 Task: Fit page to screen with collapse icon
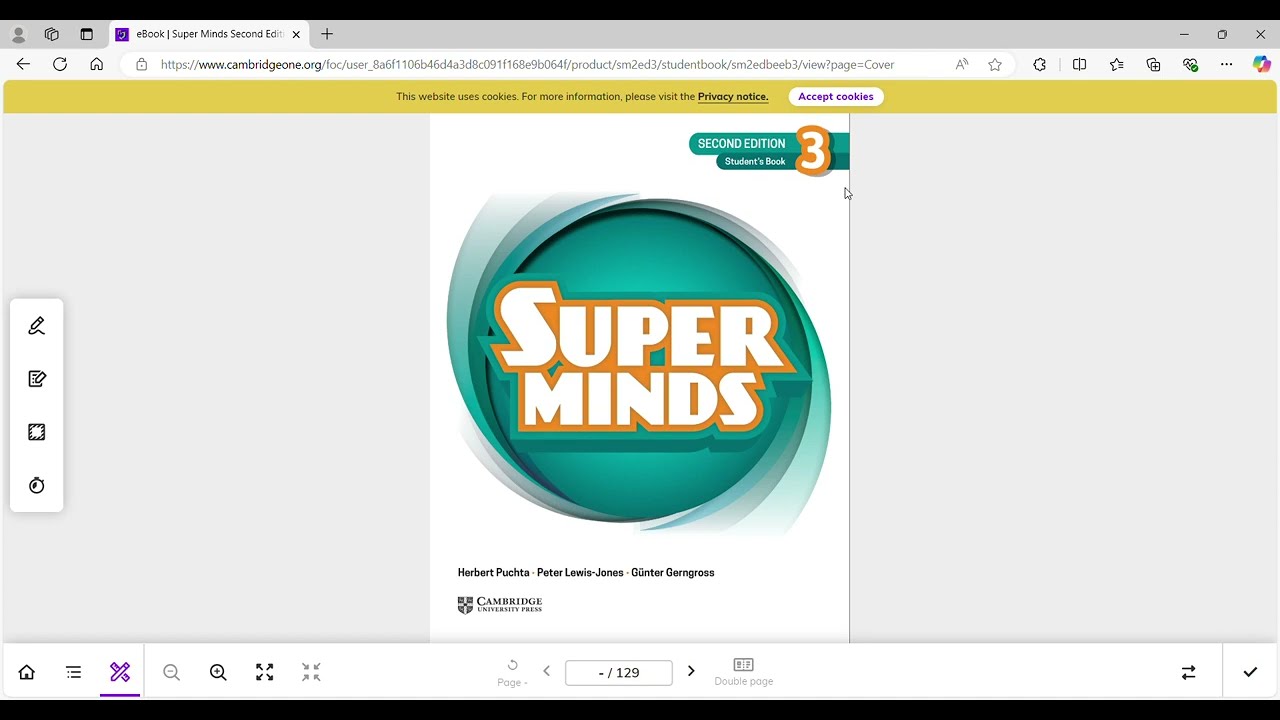(x=311, y=672)
